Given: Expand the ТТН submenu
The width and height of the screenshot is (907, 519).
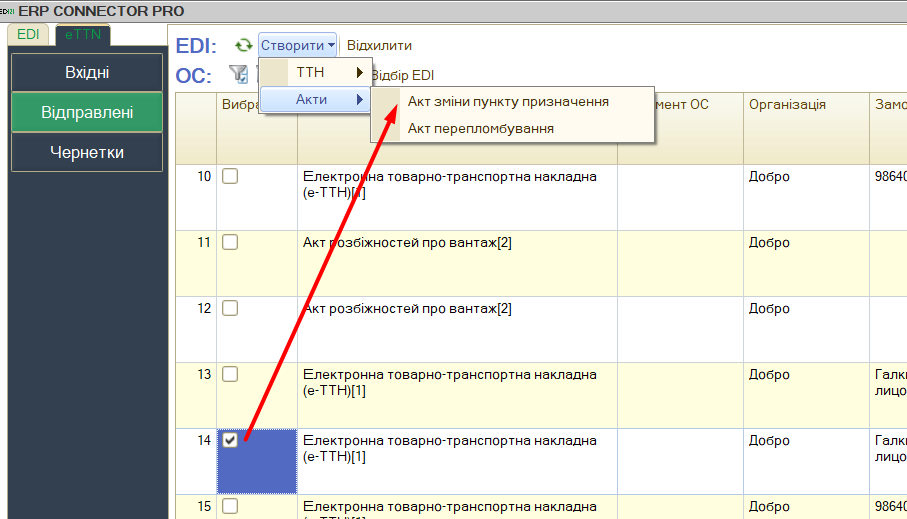Looking at the screenshot, I should 314,73.
